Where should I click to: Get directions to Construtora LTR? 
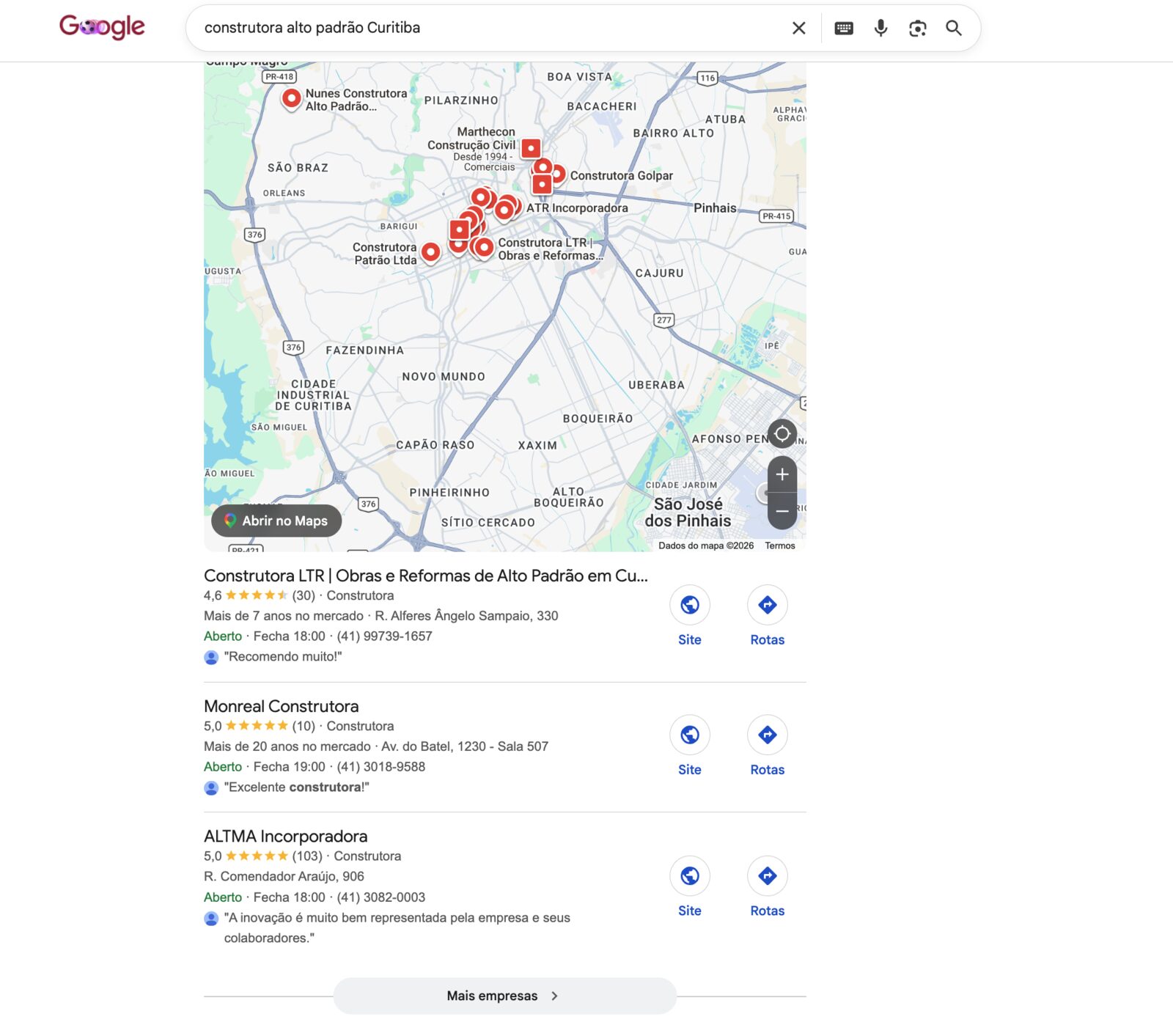pyautogui.click(x=768, y=616)
